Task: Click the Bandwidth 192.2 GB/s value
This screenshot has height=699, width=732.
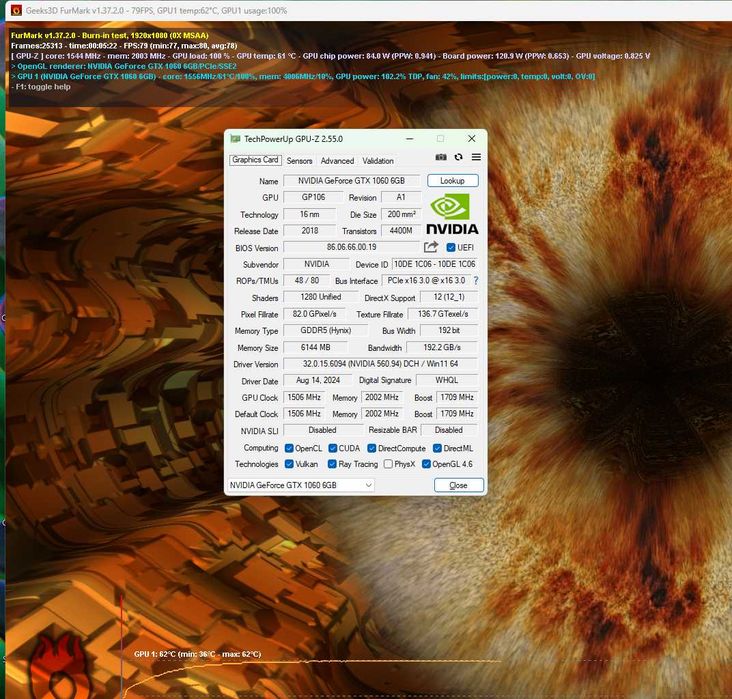Action: (x=442, y=347)
